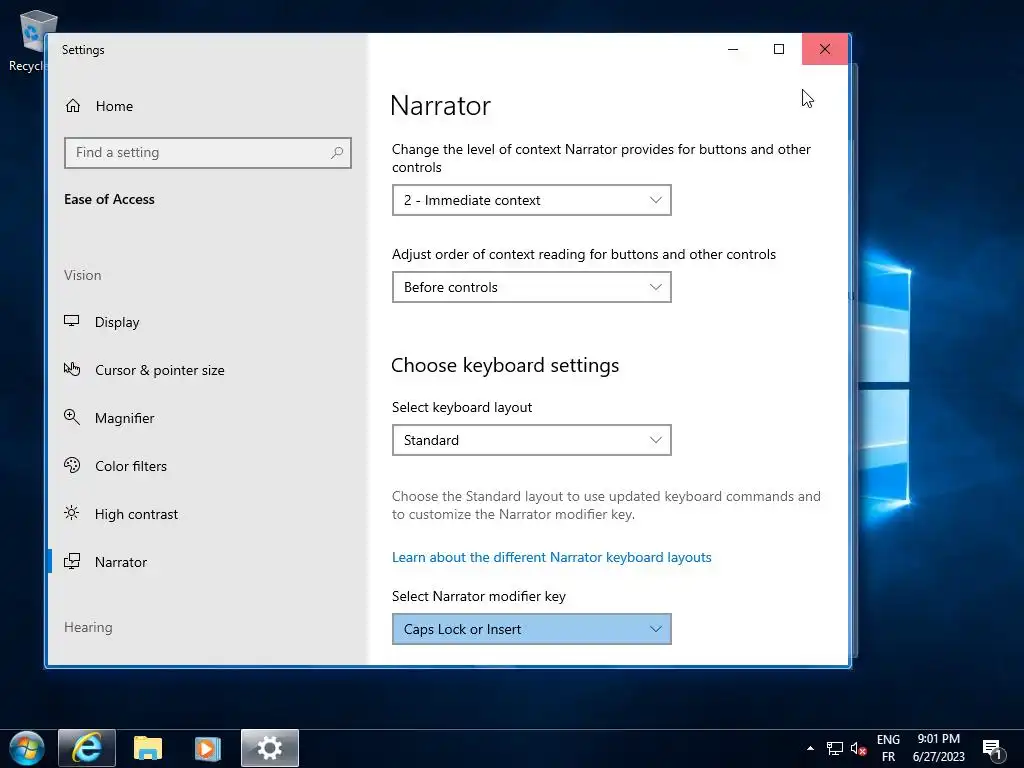Click ENG FR language indicator
1024x768 pixels.
888,748
